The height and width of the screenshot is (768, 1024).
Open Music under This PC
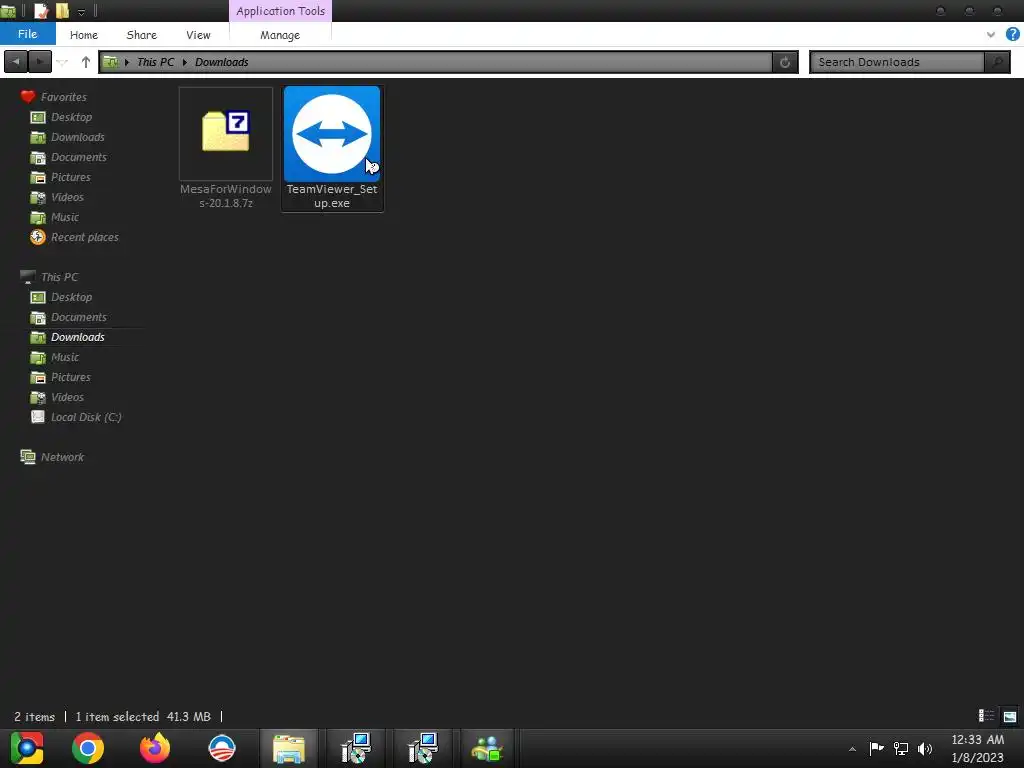65,357
